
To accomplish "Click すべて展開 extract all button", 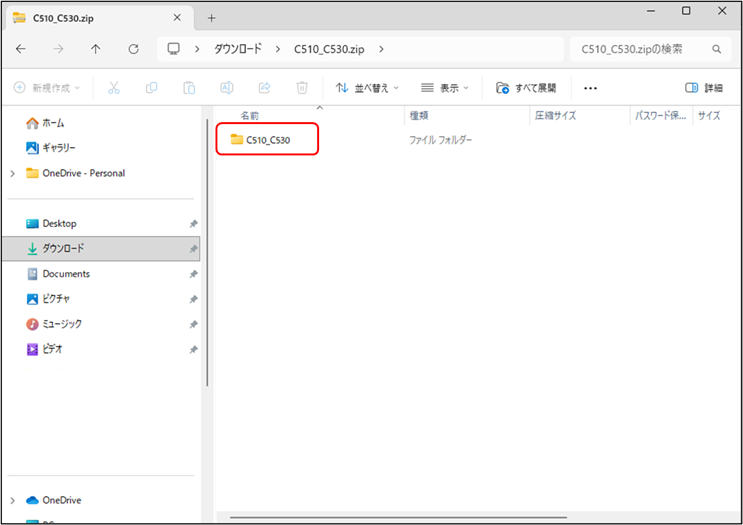I will (x=526, y=88).
